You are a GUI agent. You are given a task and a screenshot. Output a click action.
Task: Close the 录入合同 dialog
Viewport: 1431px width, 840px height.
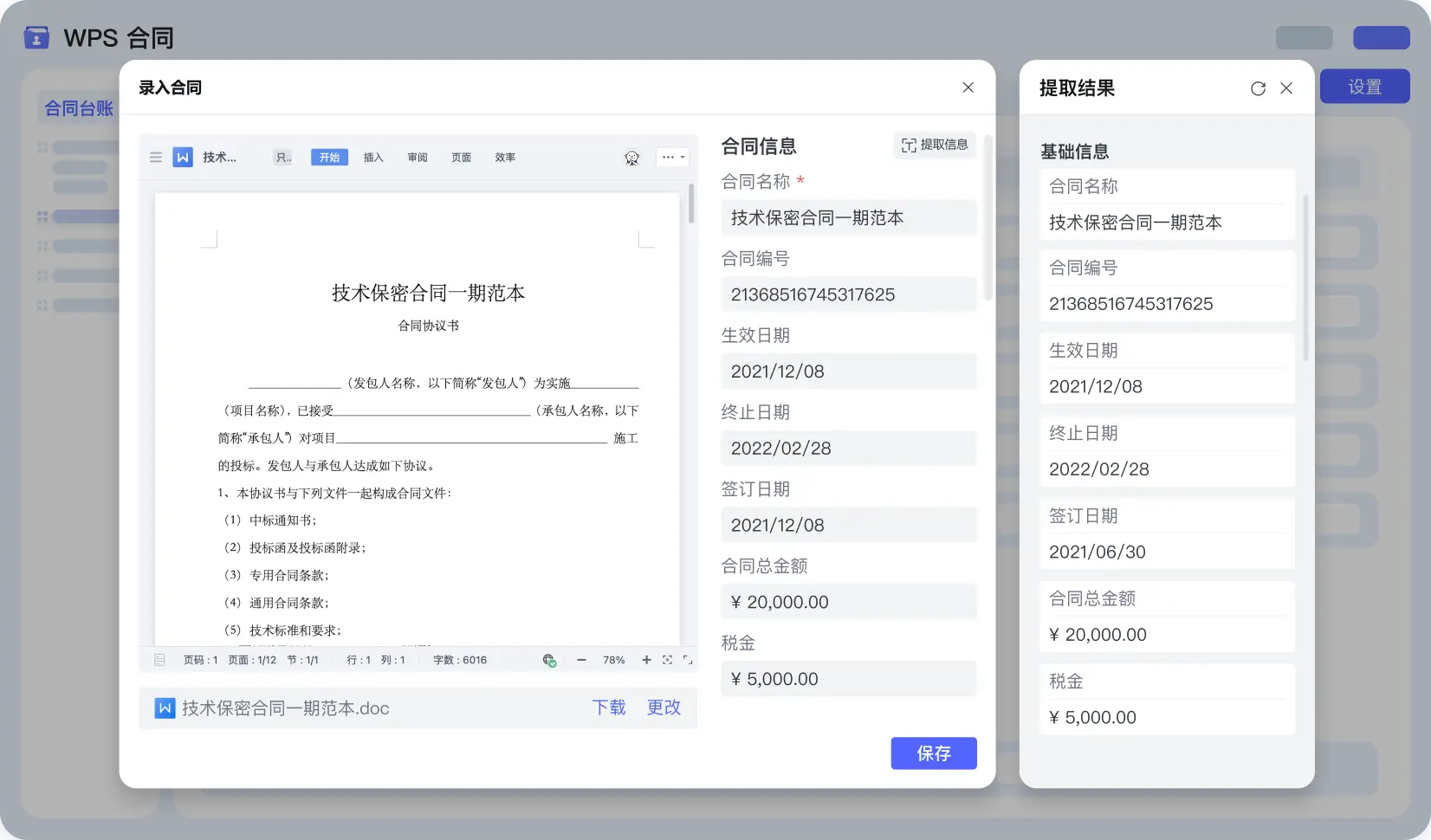tap(968, 87)
